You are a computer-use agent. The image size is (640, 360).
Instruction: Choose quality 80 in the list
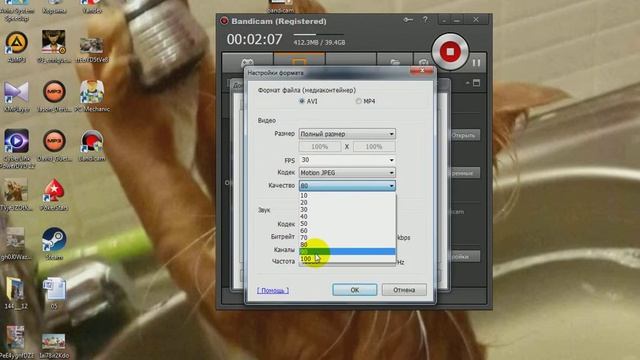click(347, 244)
